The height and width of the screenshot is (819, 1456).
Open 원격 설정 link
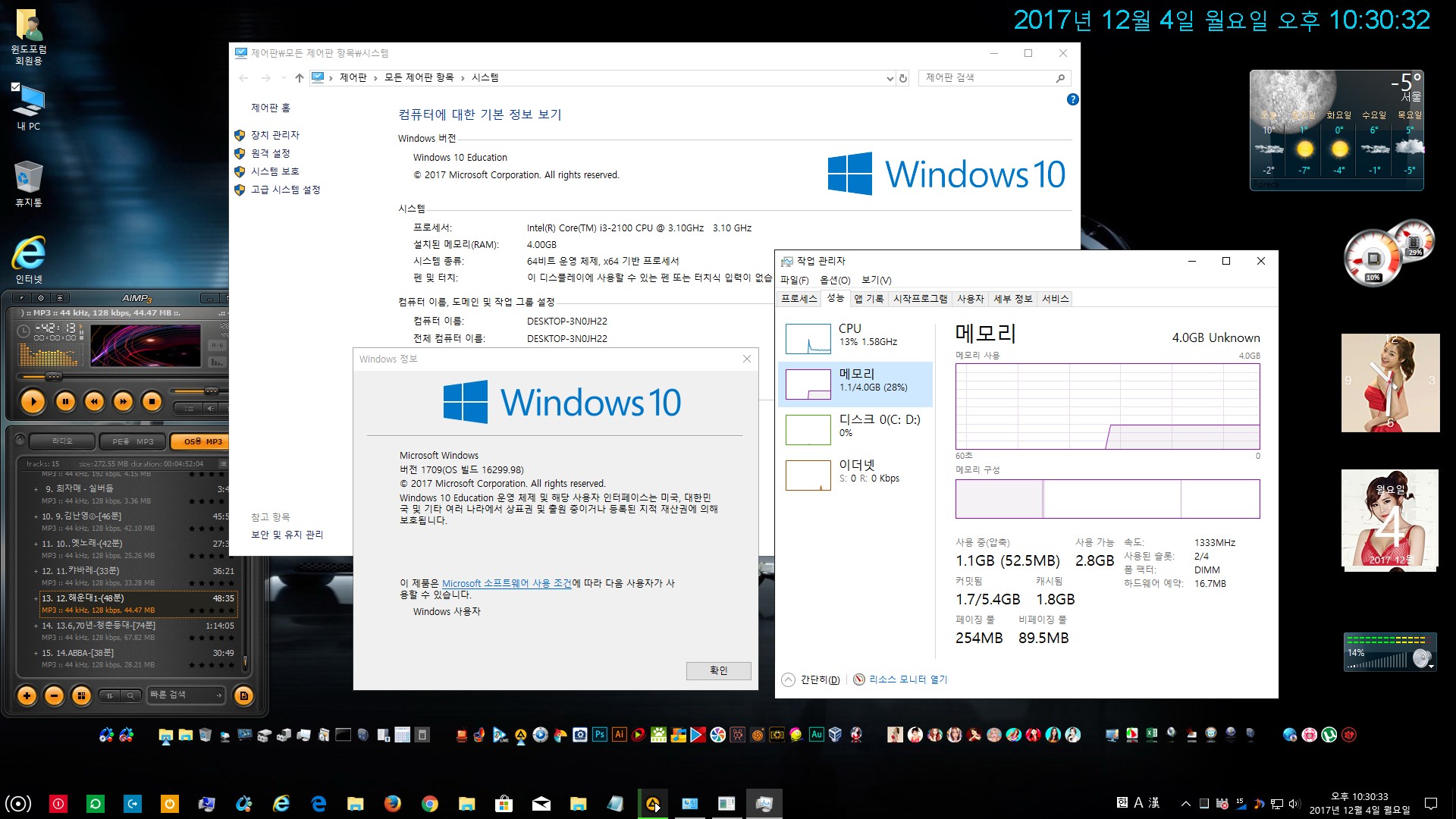coord(270,153)
